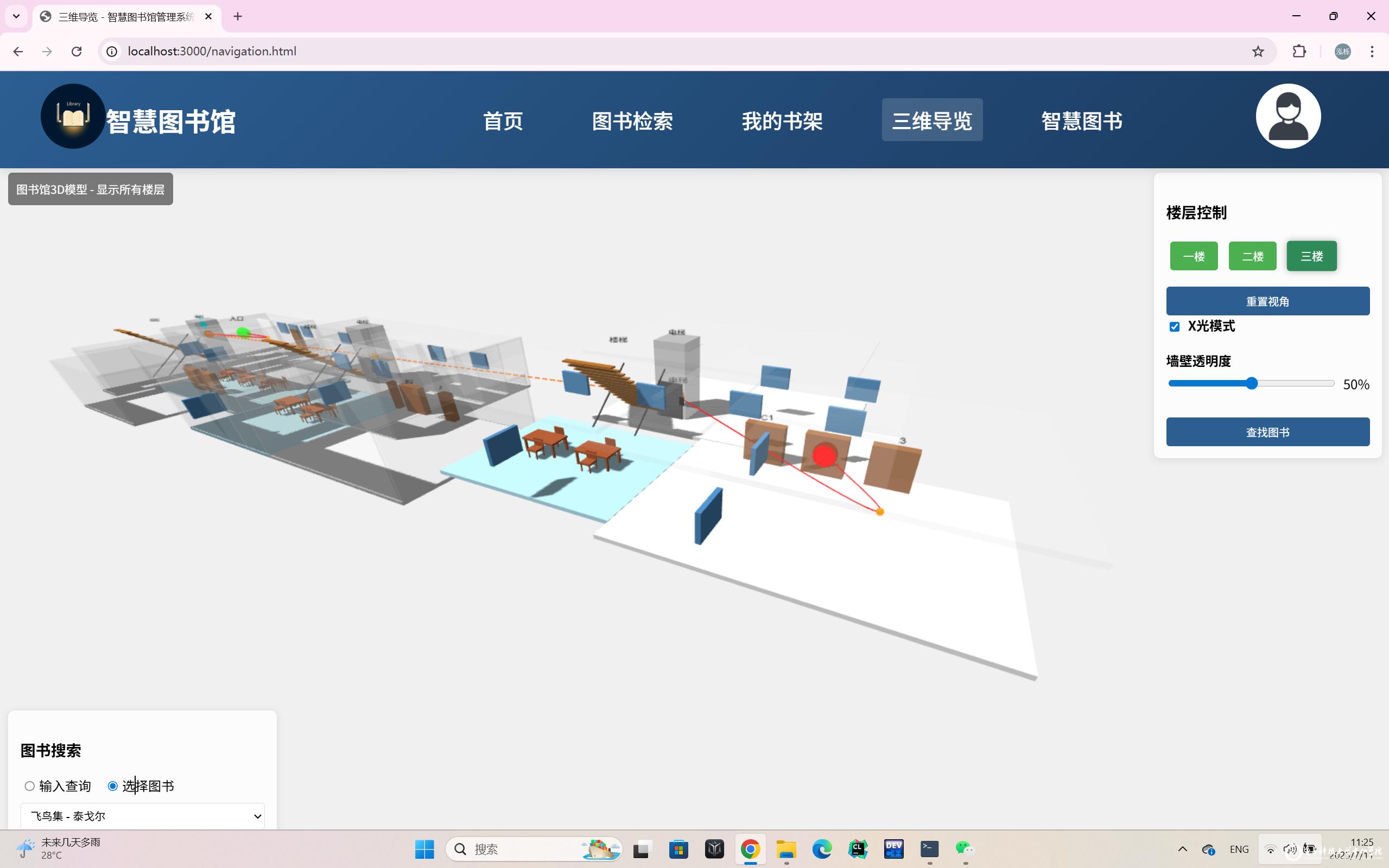Go to the 图书检索 nav item

[x=632, y=121]
